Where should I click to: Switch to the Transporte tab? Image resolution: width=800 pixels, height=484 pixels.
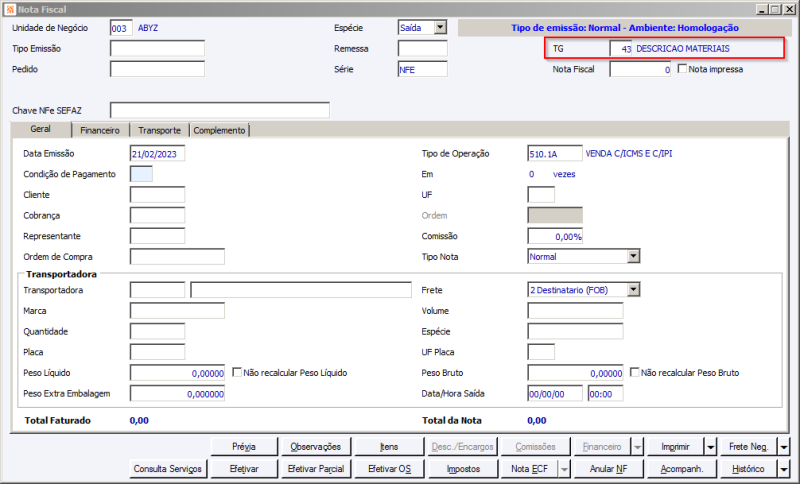click(x=159, y=131)
